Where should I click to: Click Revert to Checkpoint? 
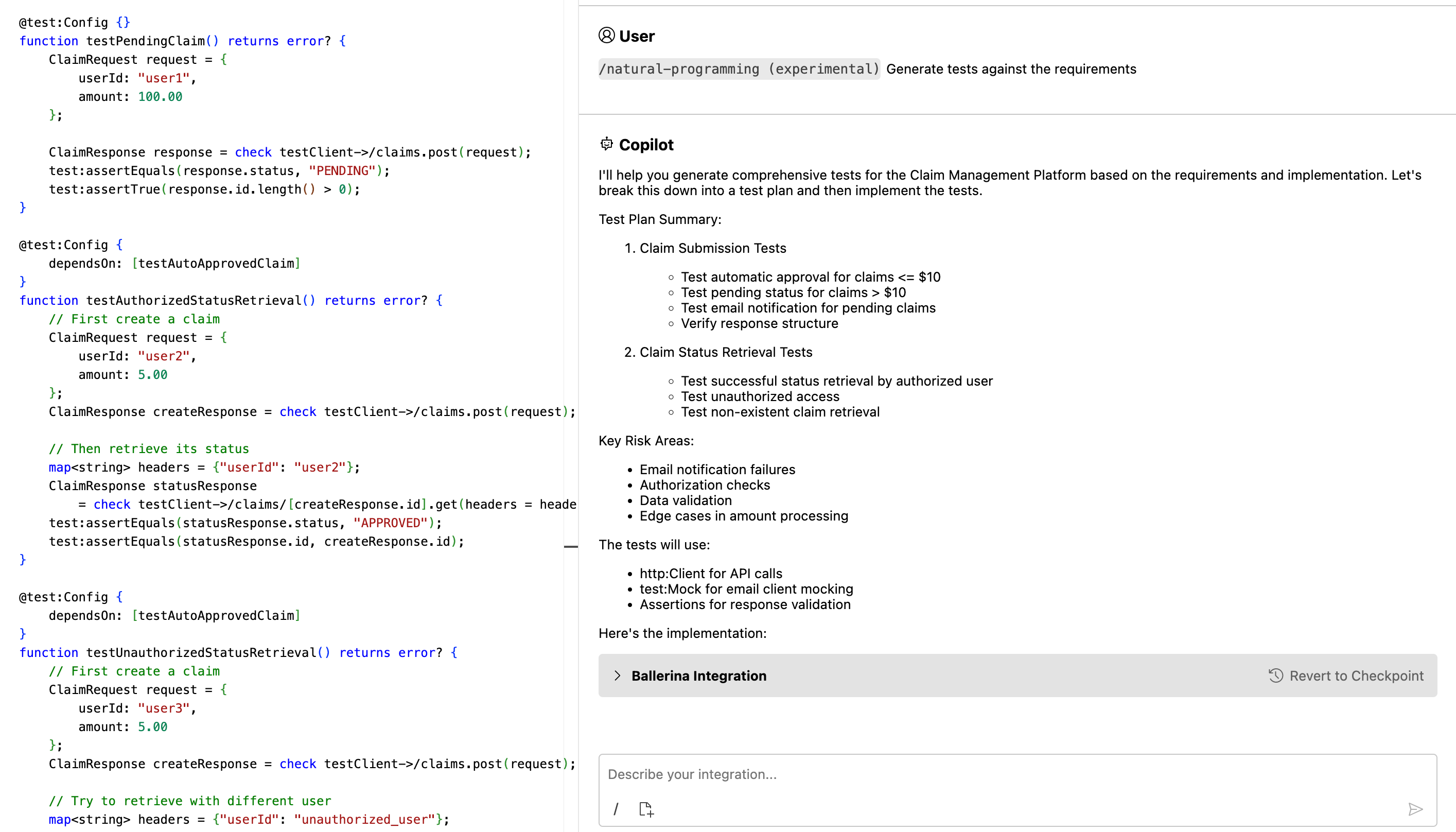tap(1346, 675)
